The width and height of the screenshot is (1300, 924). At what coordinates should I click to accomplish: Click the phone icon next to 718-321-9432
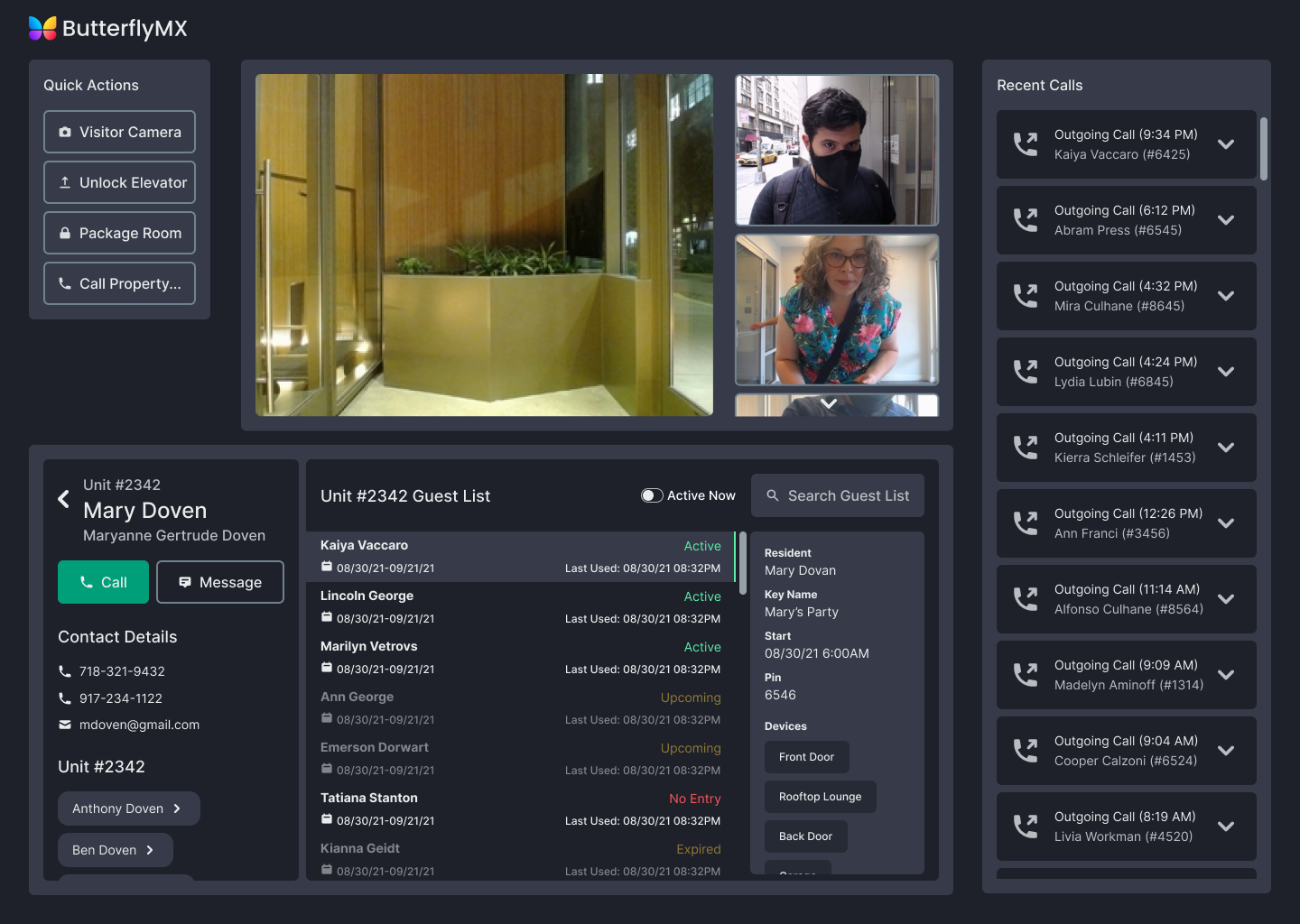pyautogui.click(x=65, y=671)
